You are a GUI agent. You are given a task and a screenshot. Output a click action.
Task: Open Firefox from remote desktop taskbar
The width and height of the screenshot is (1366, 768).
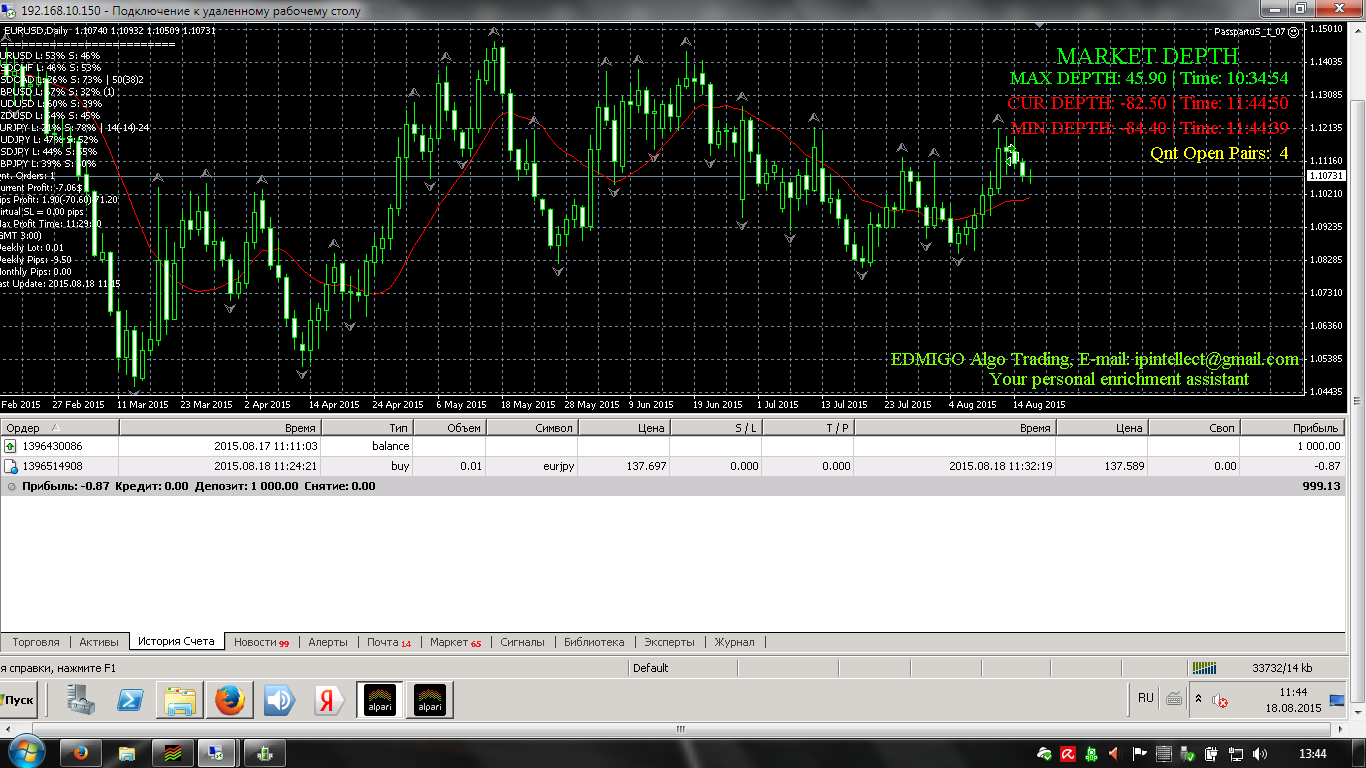[x=229, y=700]
